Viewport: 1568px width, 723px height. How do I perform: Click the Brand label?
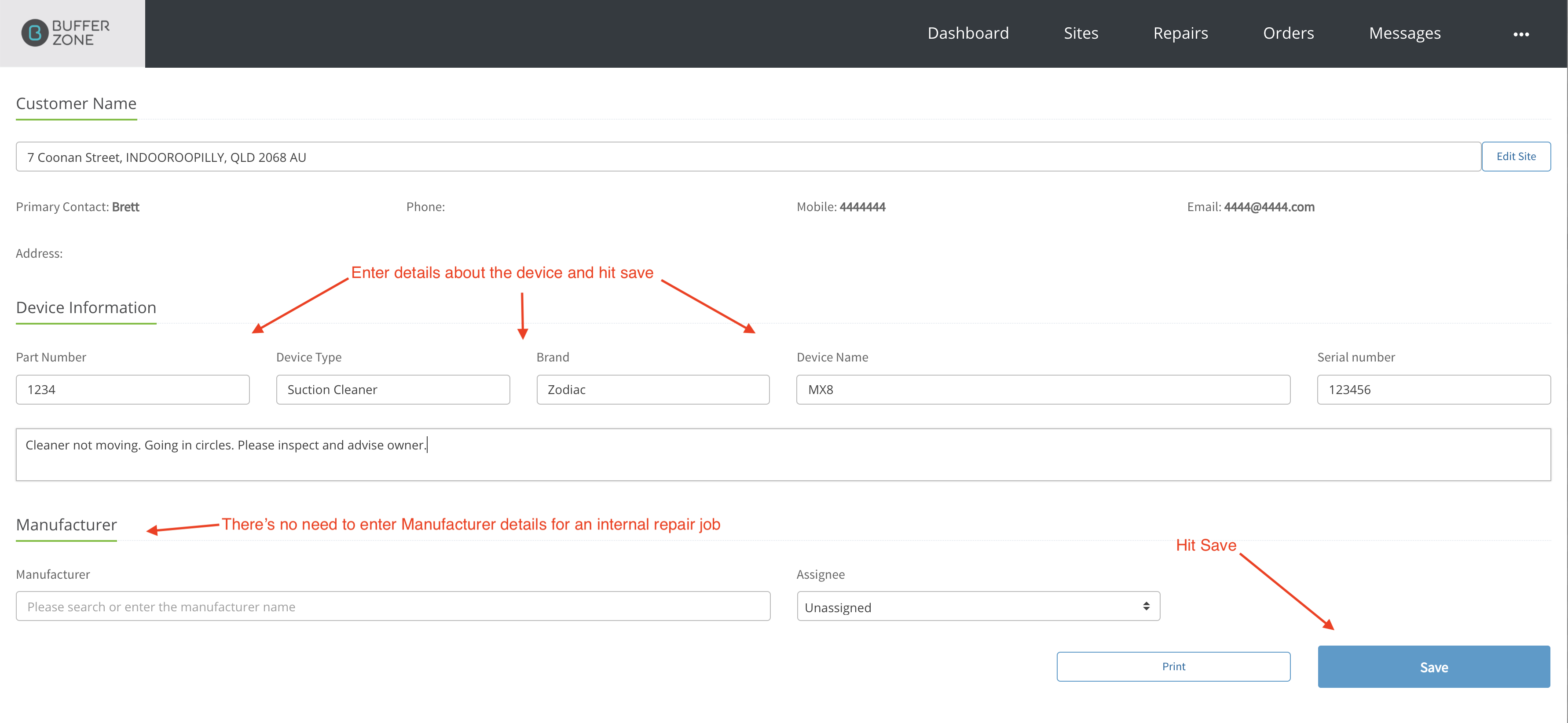pyautogui.click(x=553, y=357)
